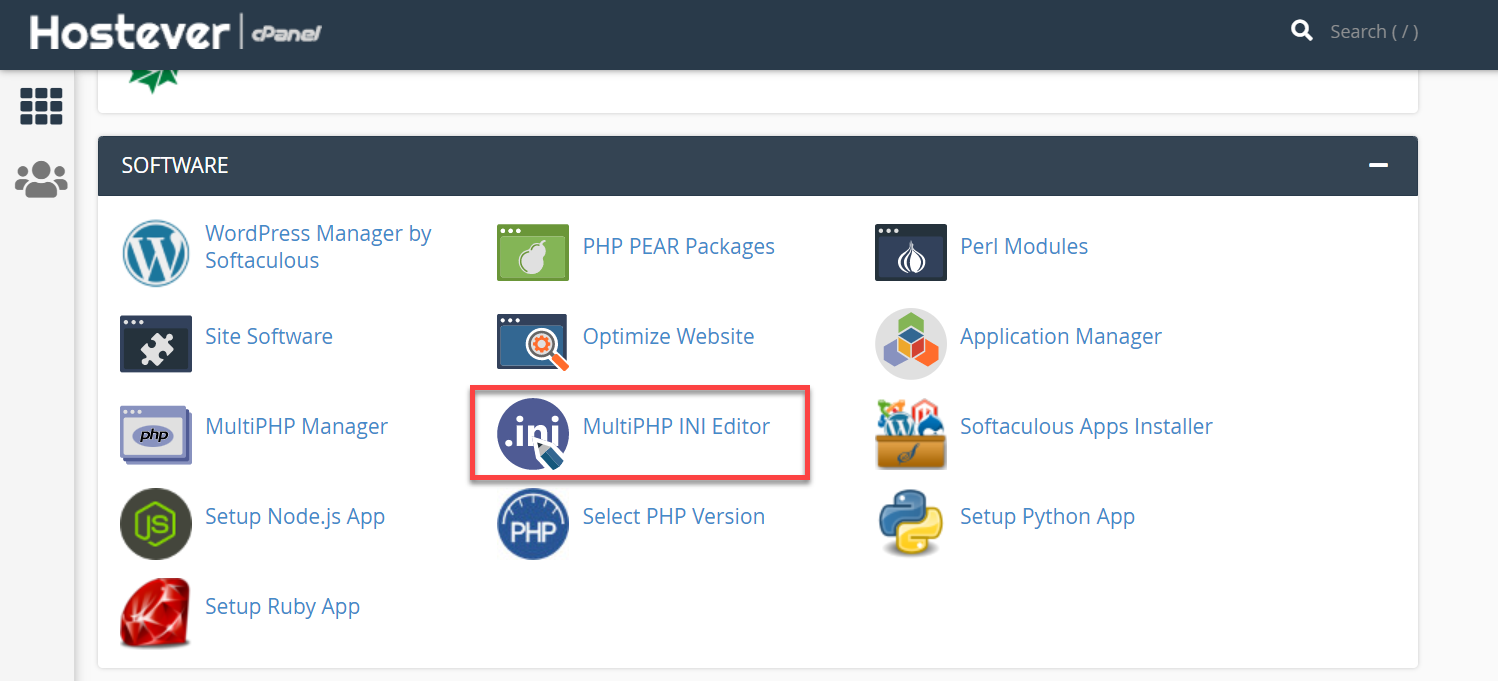
Task: Focus the Search input field
Action: click(x=1374, y=32)
